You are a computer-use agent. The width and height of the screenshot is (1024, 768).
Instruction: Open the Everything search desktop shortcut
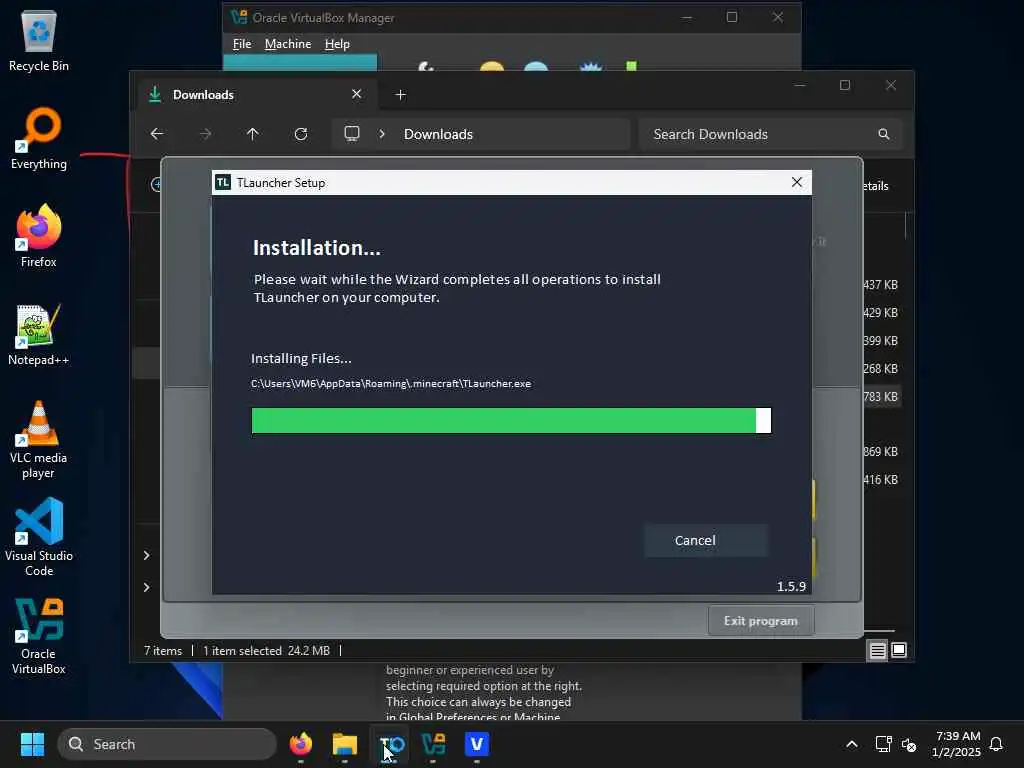click(39, 138)
